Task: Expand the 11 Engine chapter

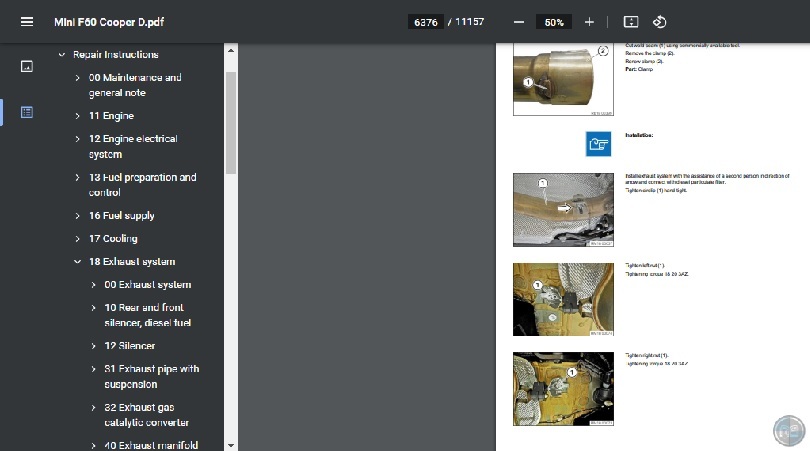Action: pos(77,116)
